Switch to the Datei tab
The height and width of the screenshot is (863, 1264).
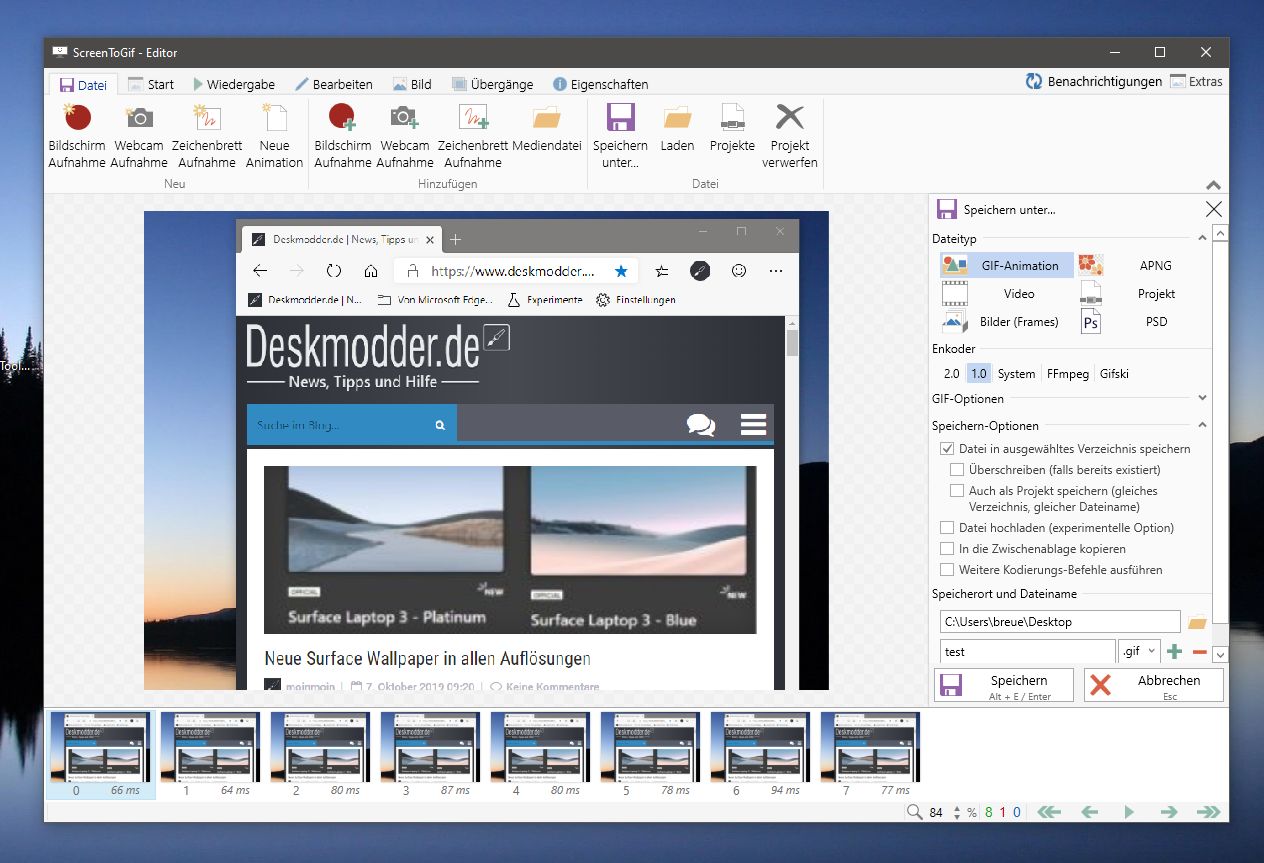[x=83, y=85]
